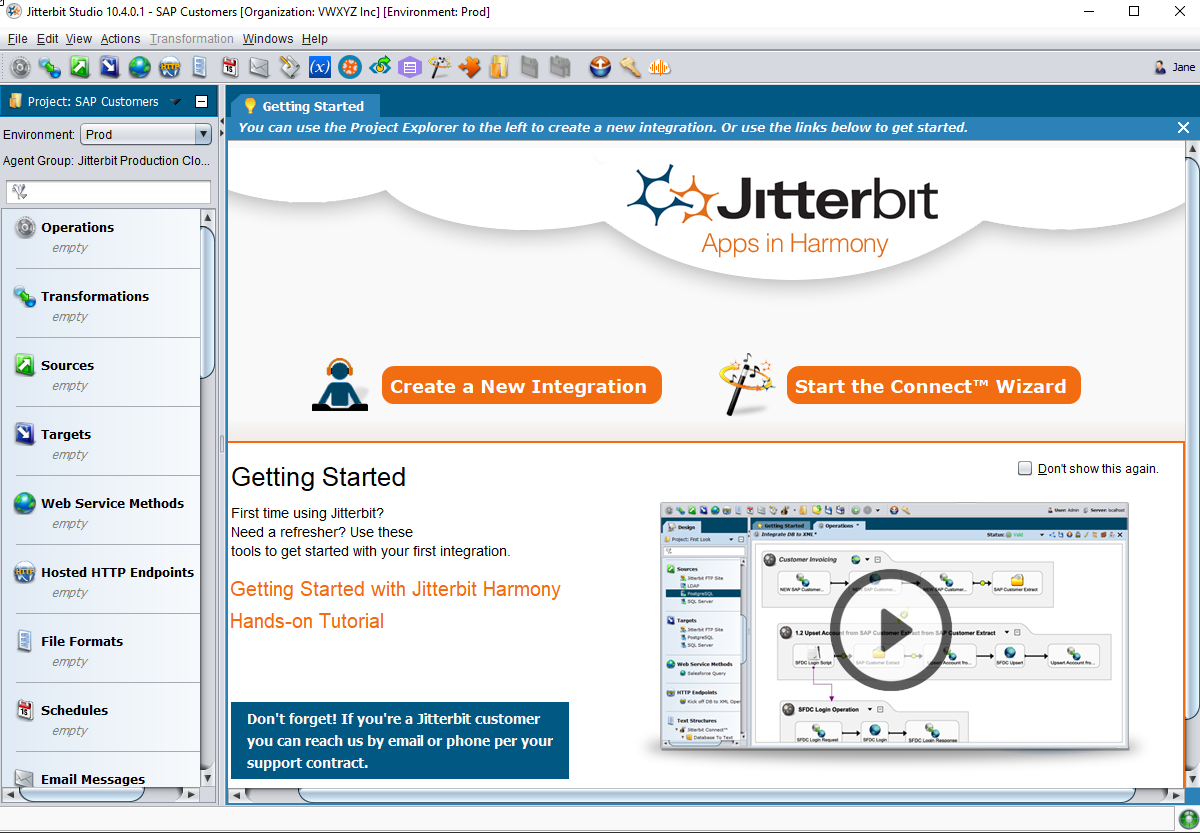Open the Actions menu
The height and width of the screenshot is (833, 1200).
[x=120, y=39]
